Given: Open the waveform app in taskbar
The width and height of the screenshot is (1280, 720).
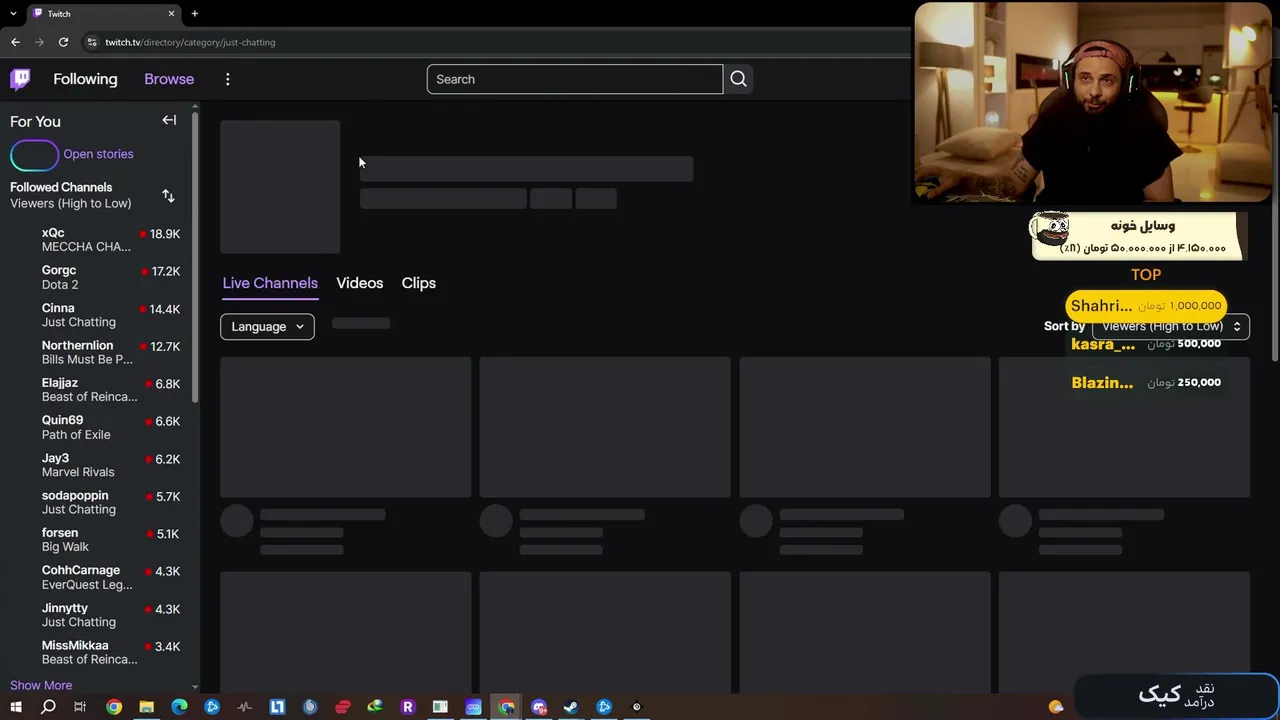Looking at the screenshot, I should [245, 707].
